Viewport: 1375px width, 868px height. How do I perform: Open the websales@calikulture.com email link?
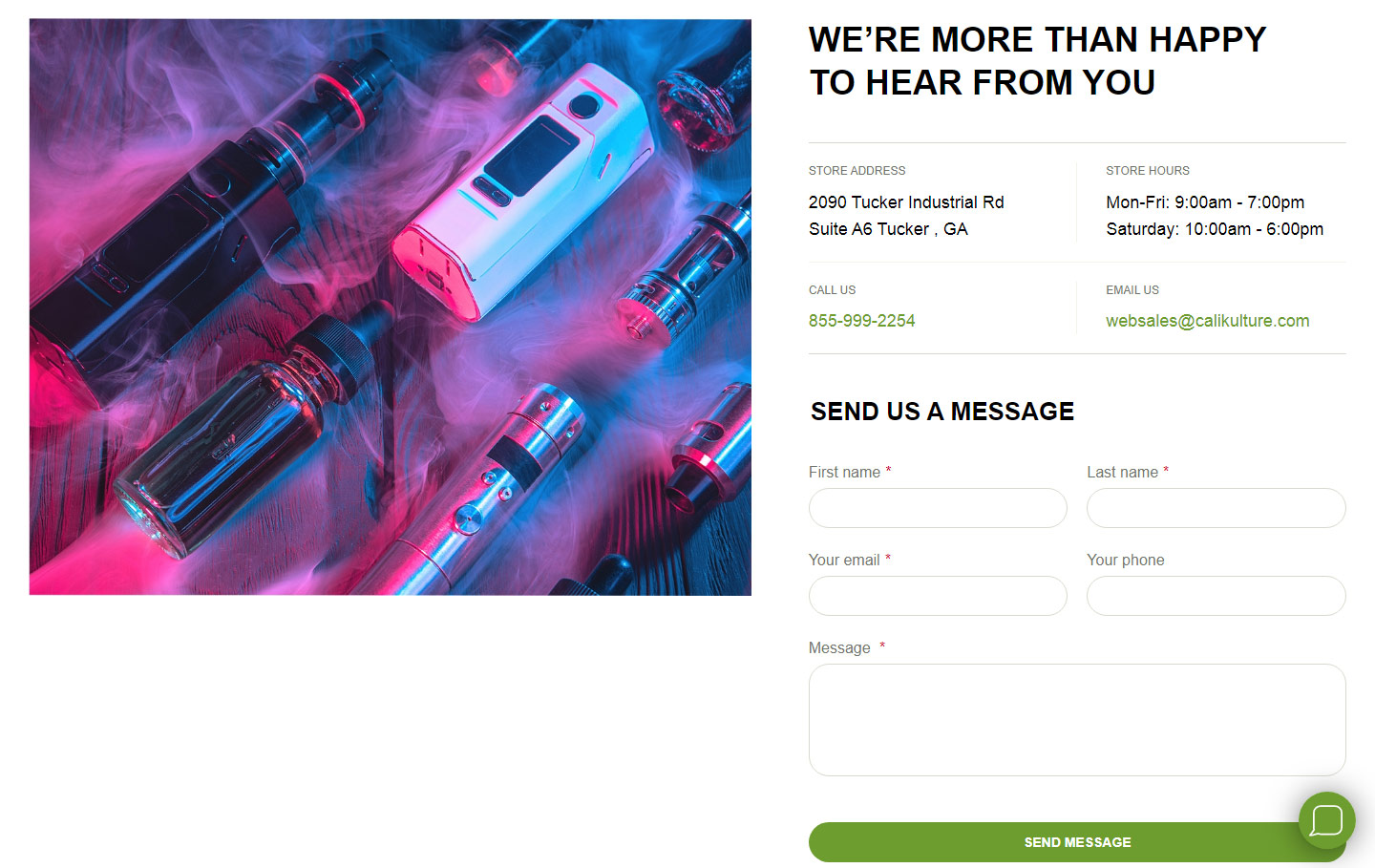(1207, 321)
